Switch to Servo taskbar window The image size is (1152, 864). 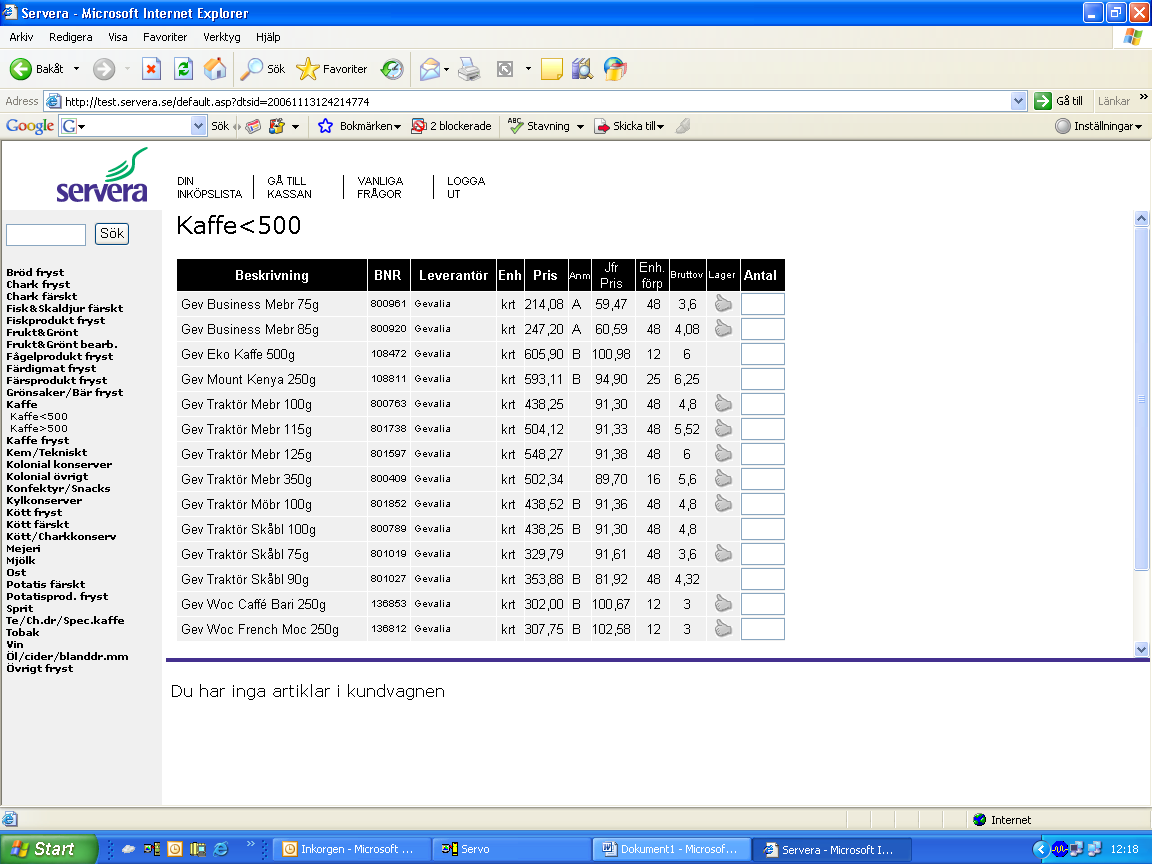[x=511, y=849]
